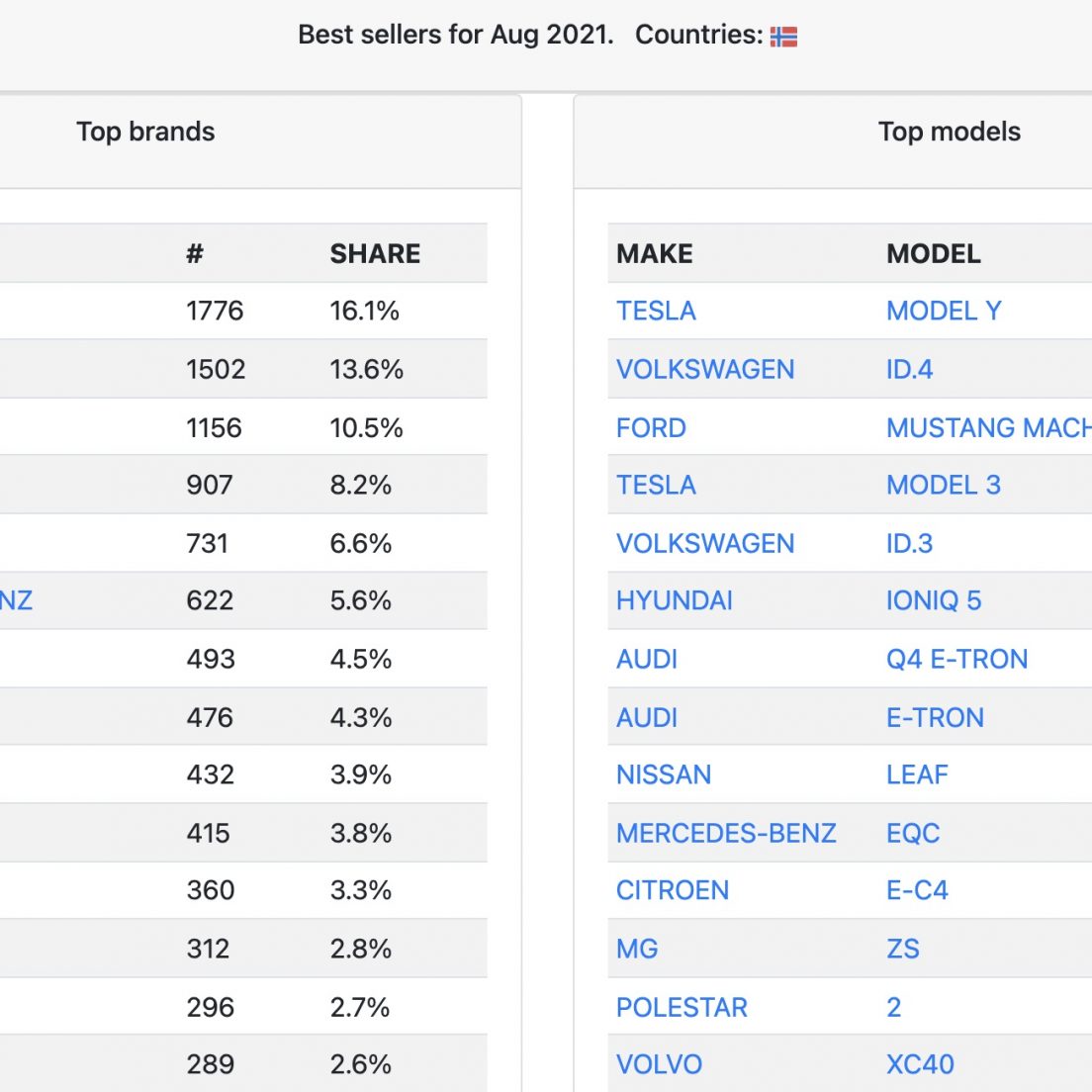Click the Best sellers for Aug 2021 title
The height and width of the screenshot is (1092, 1092).
click(456, 35)
